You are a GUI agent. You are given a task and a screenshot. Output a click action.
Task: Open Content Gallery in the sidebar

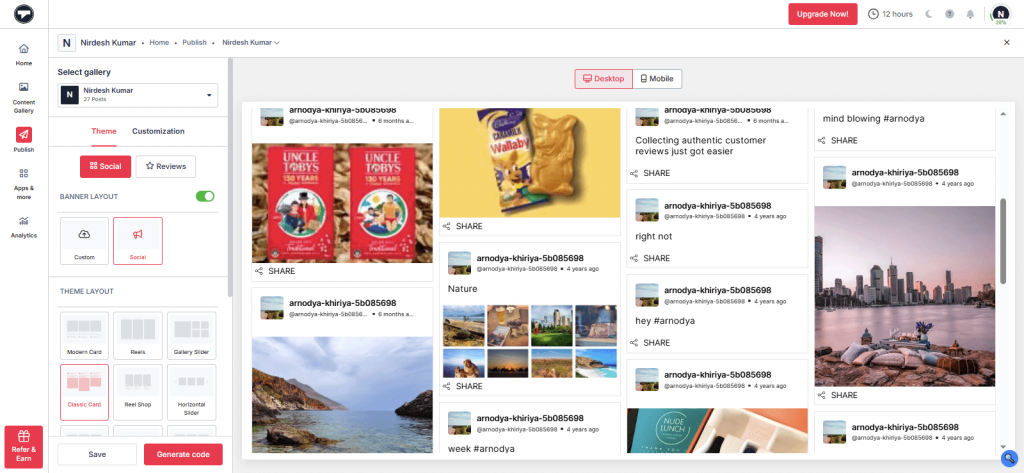[x=23, y=96]
